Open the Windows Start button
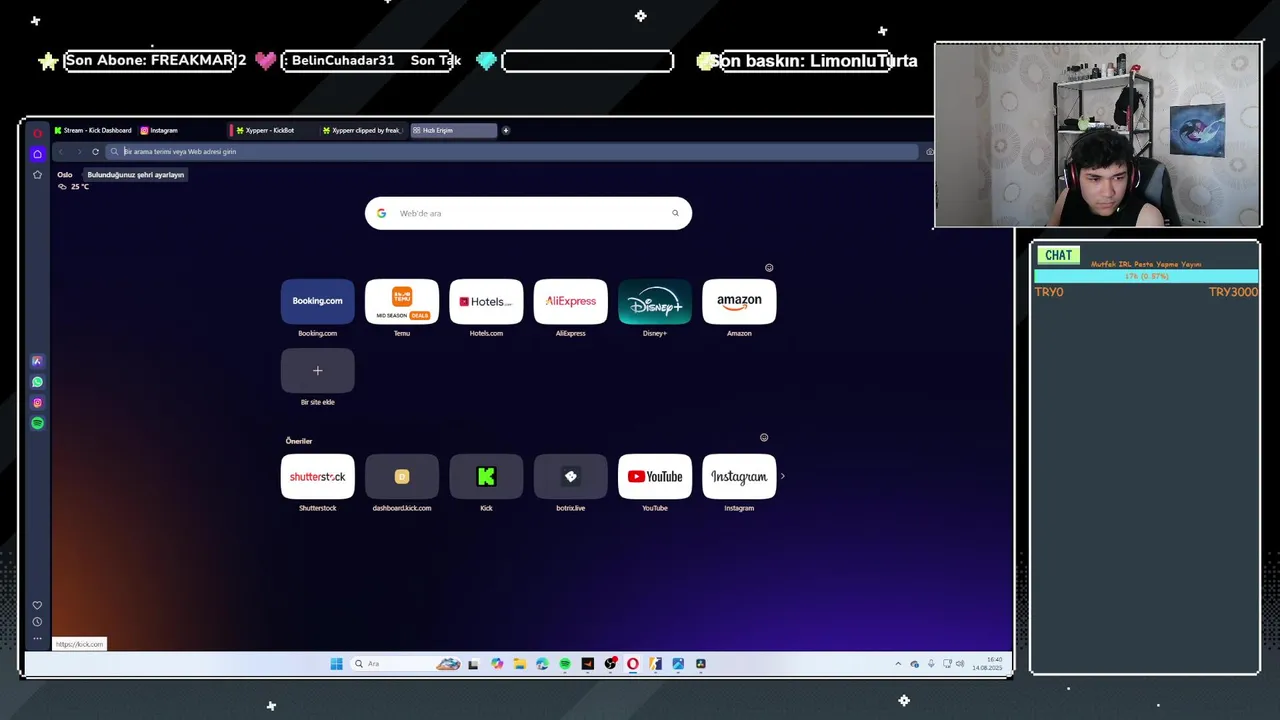The width and height of the screenshot is (1280, 720). tap(336, 664)
